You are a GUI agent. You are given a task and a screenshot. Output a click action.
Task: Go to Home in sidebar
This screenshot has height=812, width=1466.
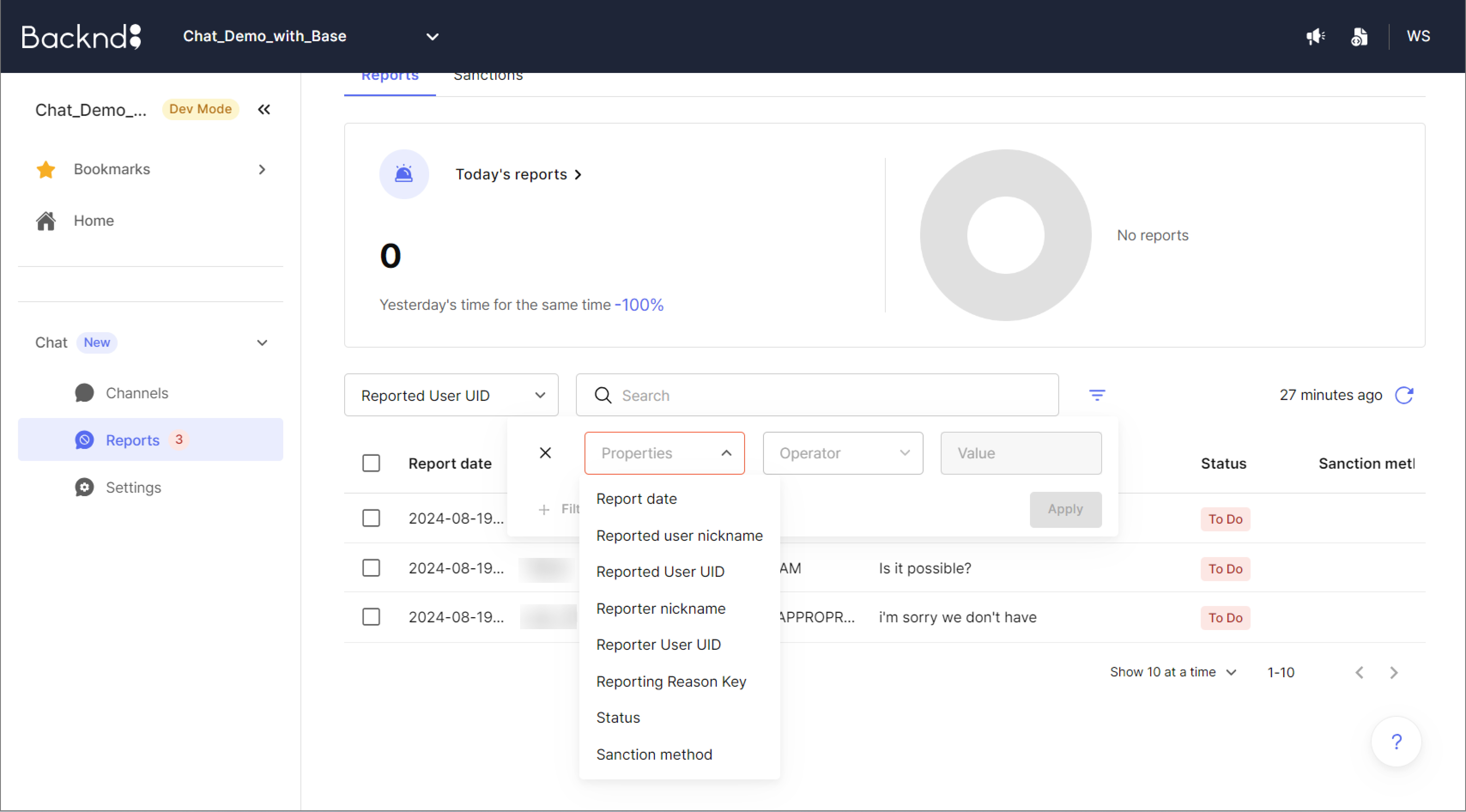pos(150,221)
